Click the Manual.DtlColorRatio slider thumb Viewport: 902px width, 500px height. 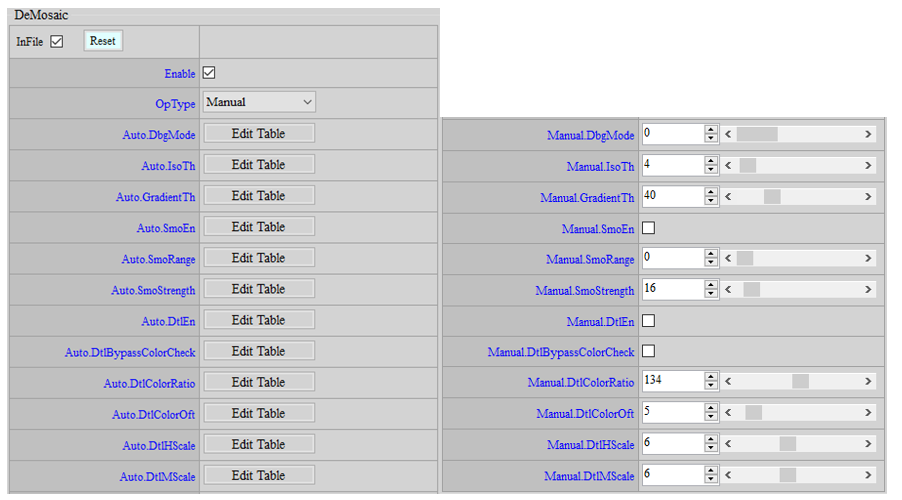click(x=800, y=382)
